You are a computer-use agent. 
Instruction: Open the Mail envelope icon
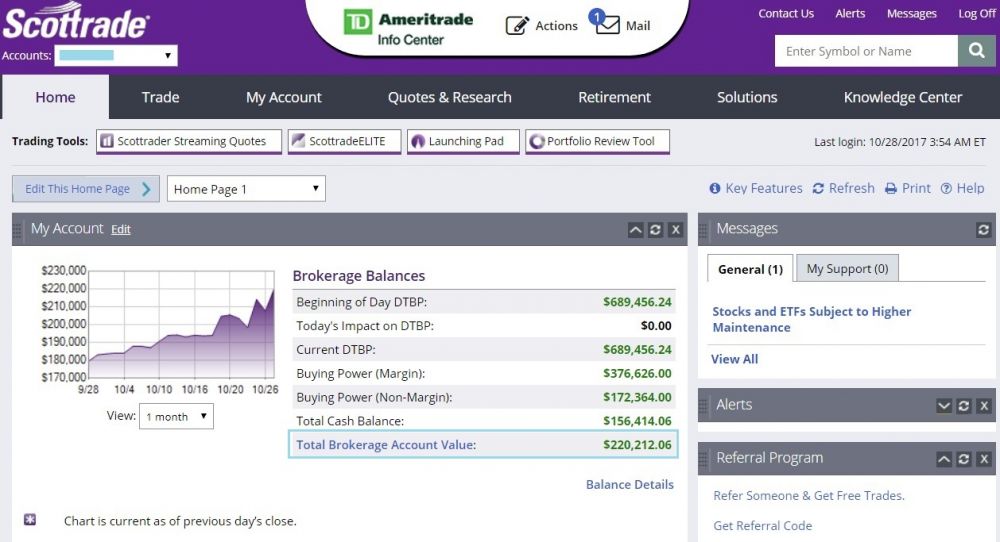pyautogui.click(x=607, y=25)
